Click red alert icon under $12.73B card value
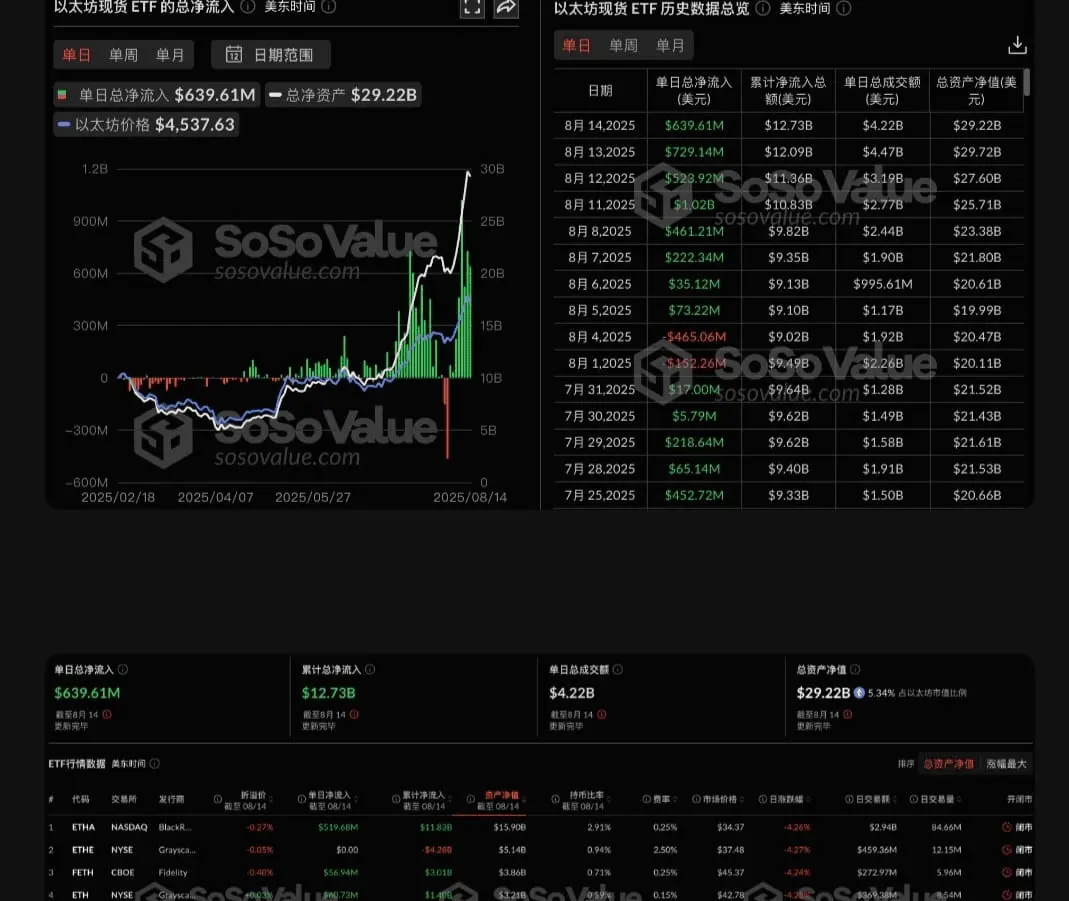This screenshot has width=1069, height=901. [x=355, y=714]
